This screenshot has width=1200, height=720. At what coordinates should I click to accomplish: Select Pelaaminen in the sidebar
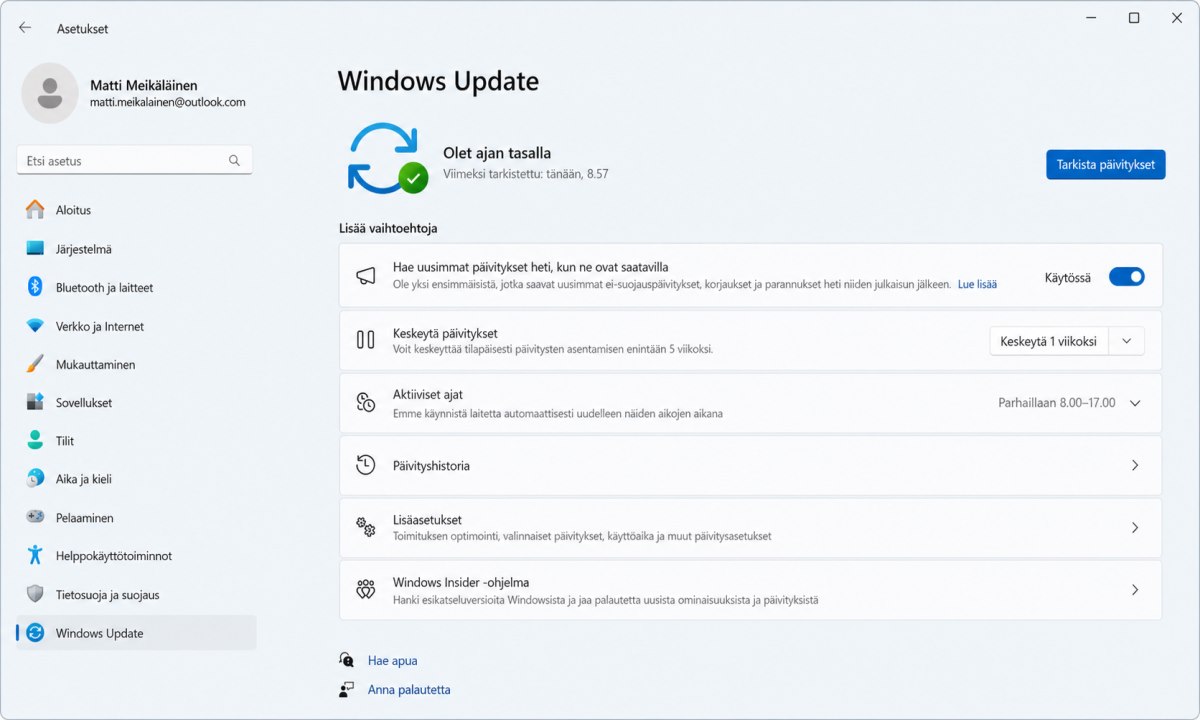coord(136,517)
